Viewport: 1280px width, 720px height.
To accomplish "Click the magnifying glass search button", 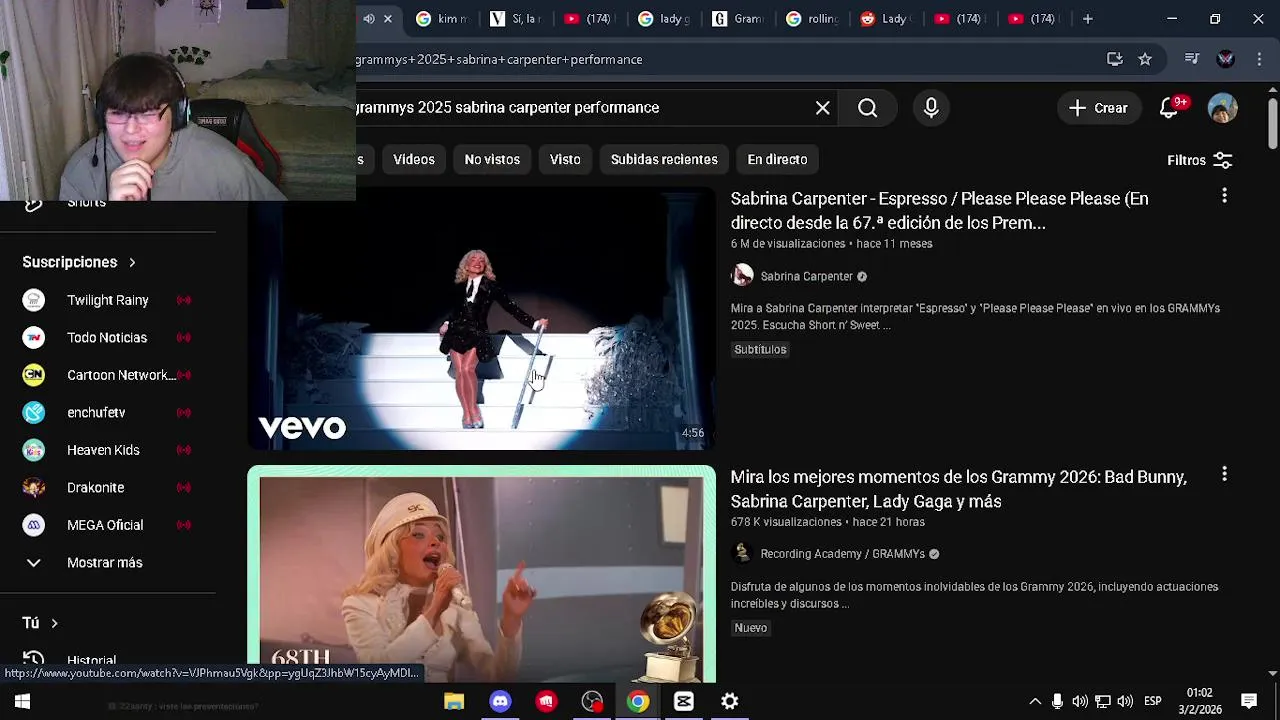I will click(x=867, y=108).
